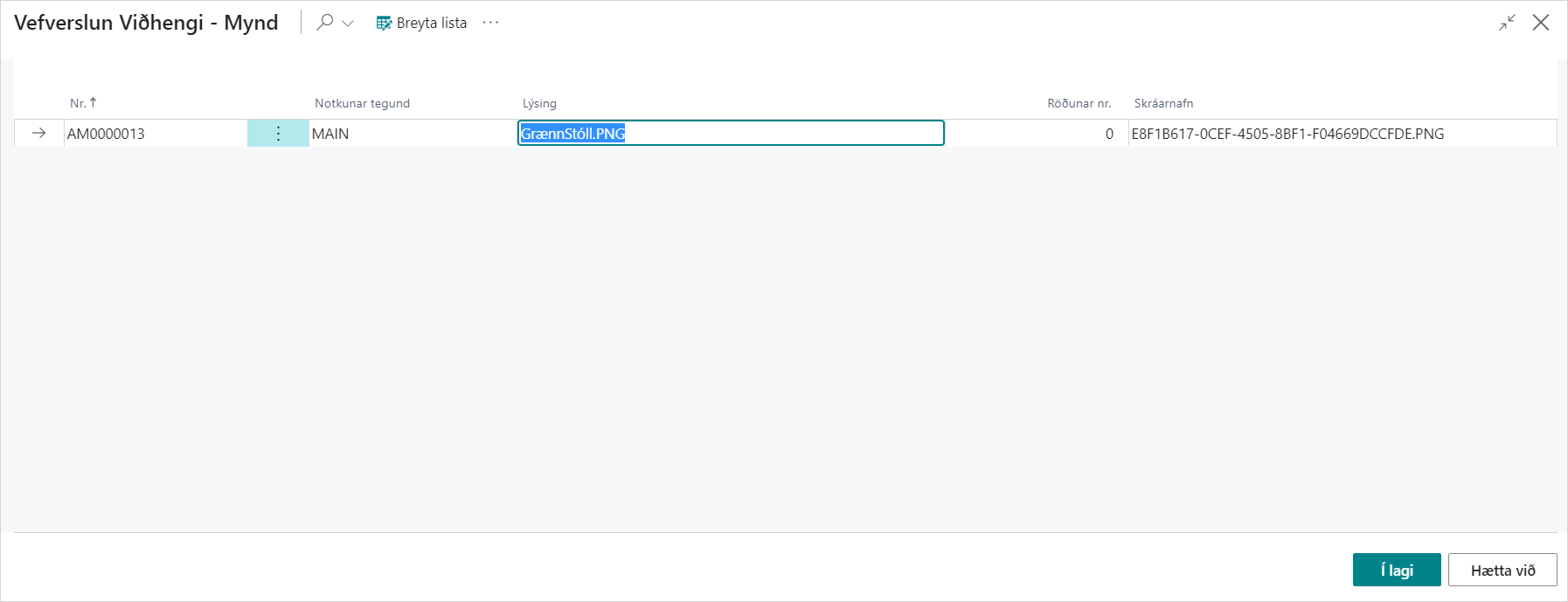The width and height of the screenshot is (1568, 602).
Task: Click the E8F1B617 filename cell
Action: (x=1287, y=134)
